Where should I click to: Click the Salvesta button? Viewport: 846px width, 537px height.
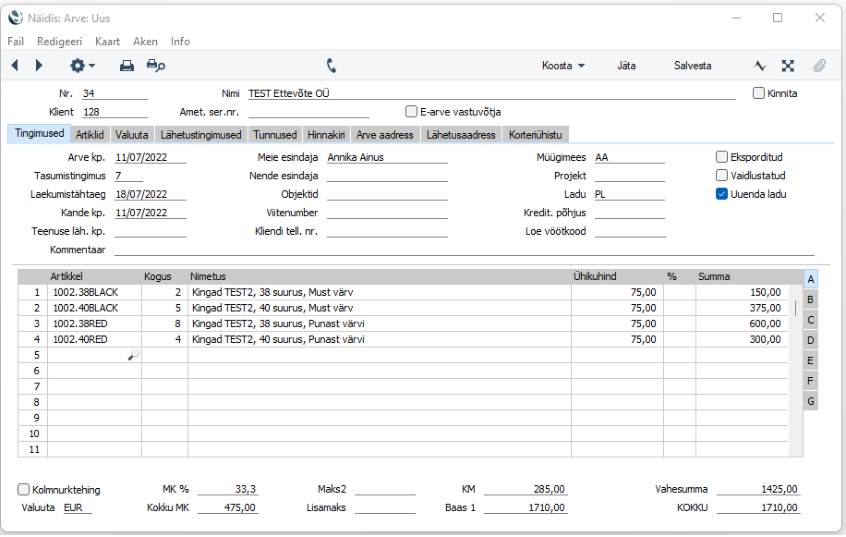[x=692, y=66]
